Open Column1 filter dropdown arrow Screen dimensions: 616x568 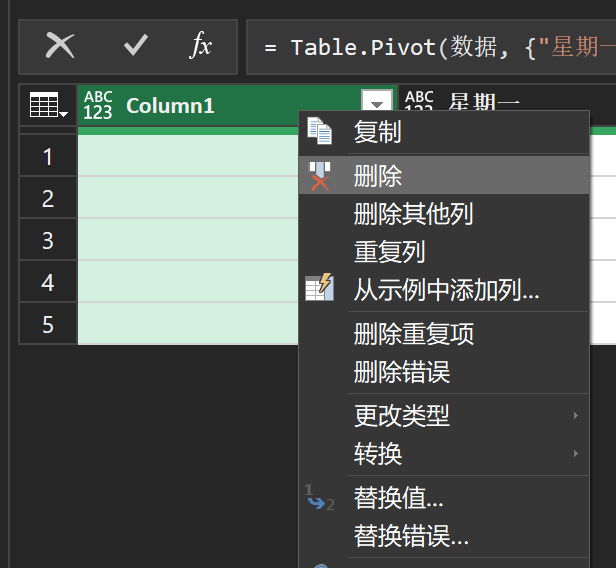[x=376, y=104]
